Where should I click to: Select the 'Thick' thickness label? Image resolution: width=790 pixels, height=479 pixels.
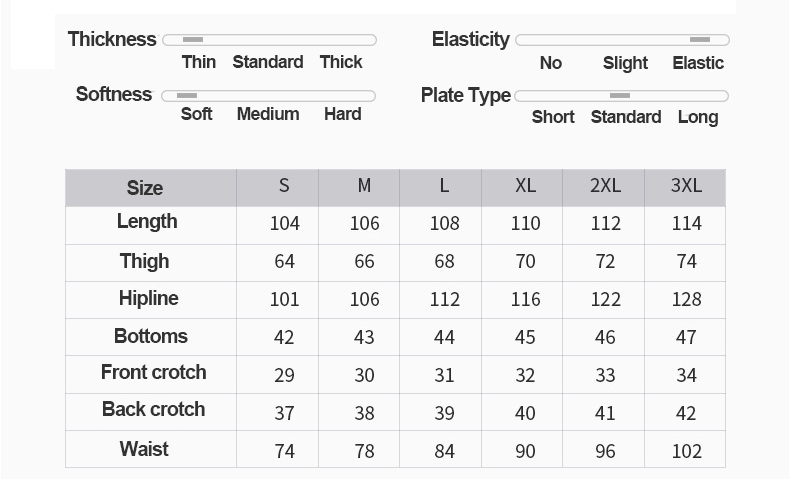click(341, 62)
